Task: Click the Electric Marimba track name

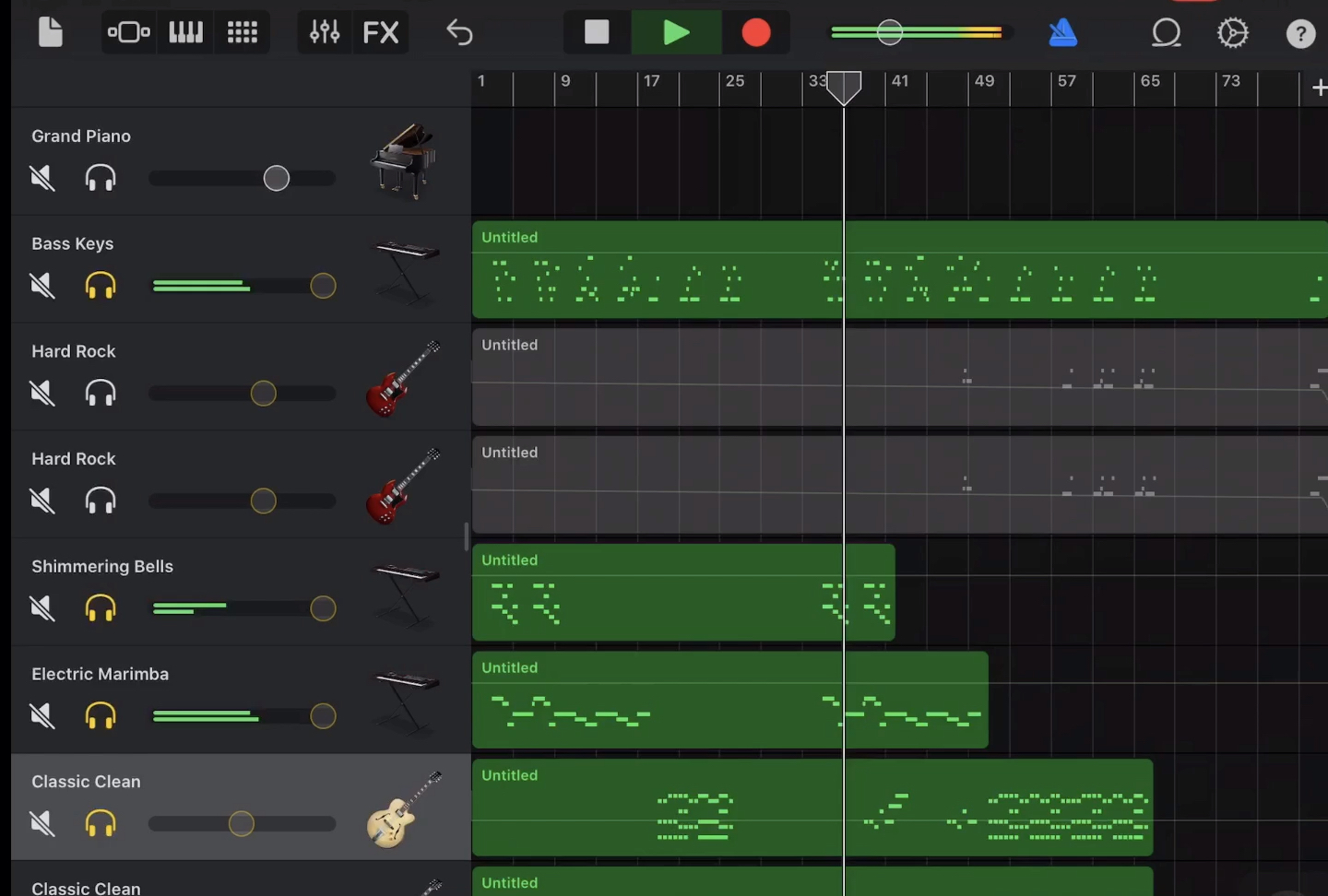Action: pos(101,674)
